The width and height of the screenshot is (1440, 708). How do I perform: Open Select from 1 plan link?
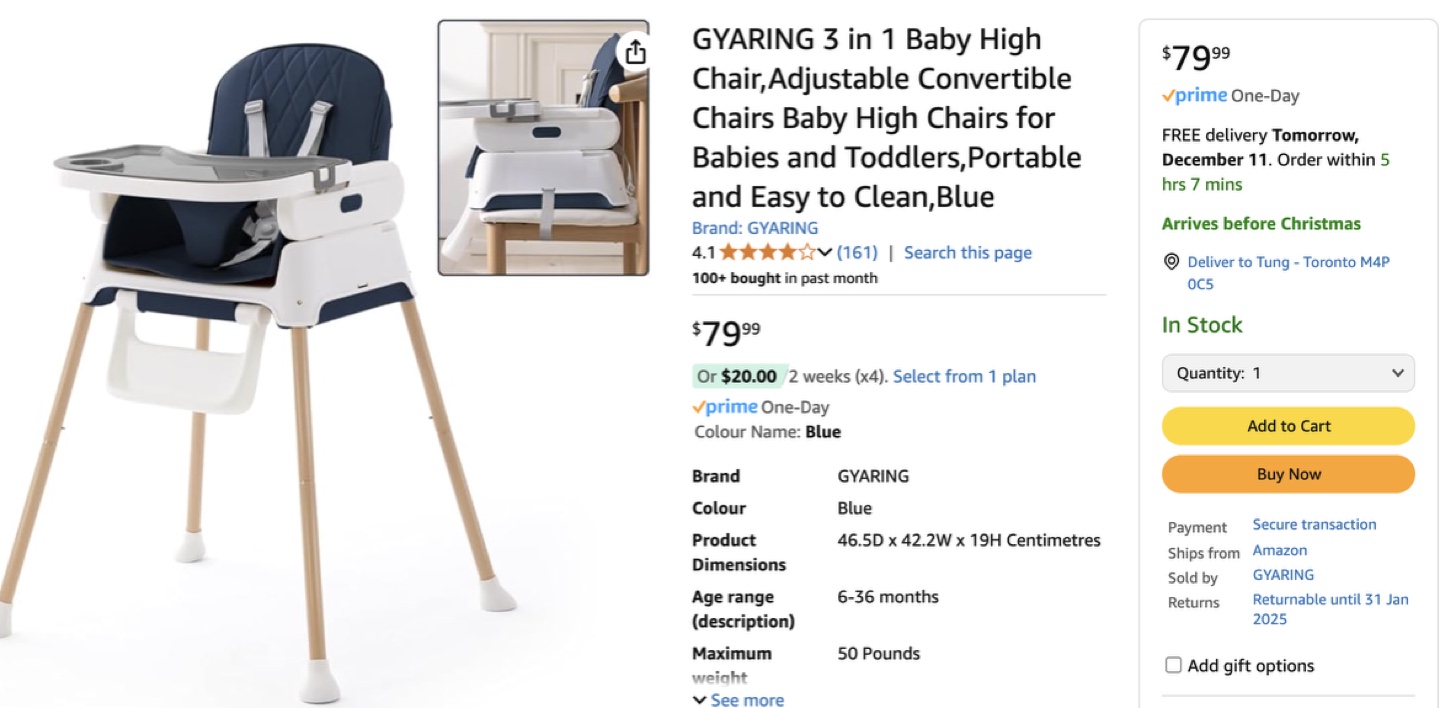pos(964,376)
